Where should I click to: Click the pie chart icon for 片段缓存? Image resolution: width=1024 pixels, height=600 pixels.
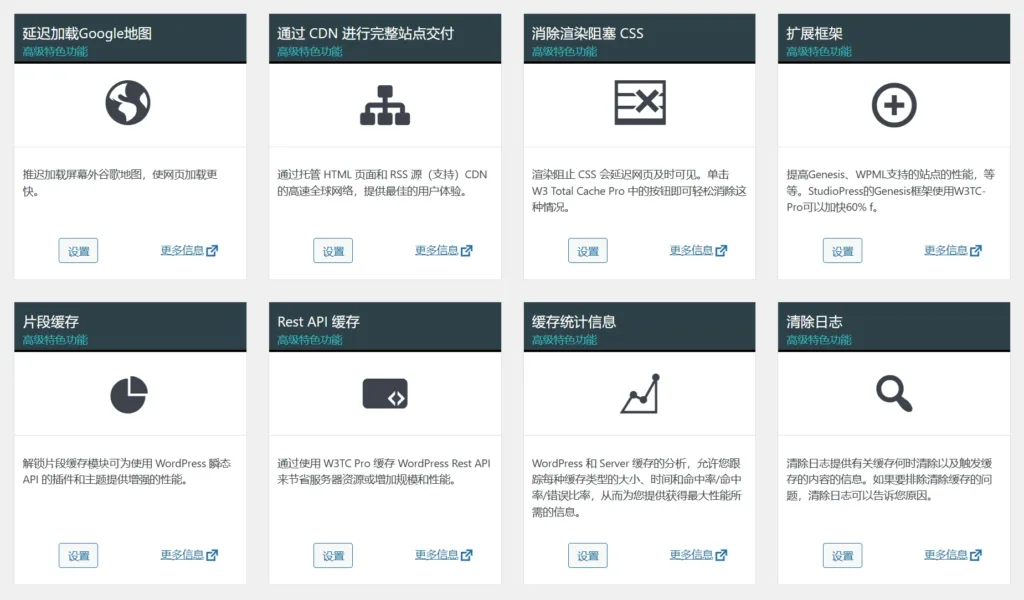(x=129, y=393)
